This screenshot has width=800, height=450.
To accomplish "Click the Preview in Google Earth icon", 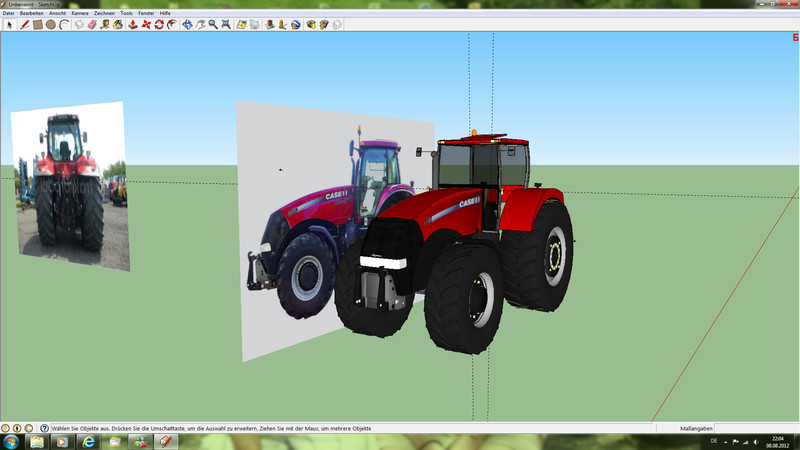I will click(x=295, y=24).
